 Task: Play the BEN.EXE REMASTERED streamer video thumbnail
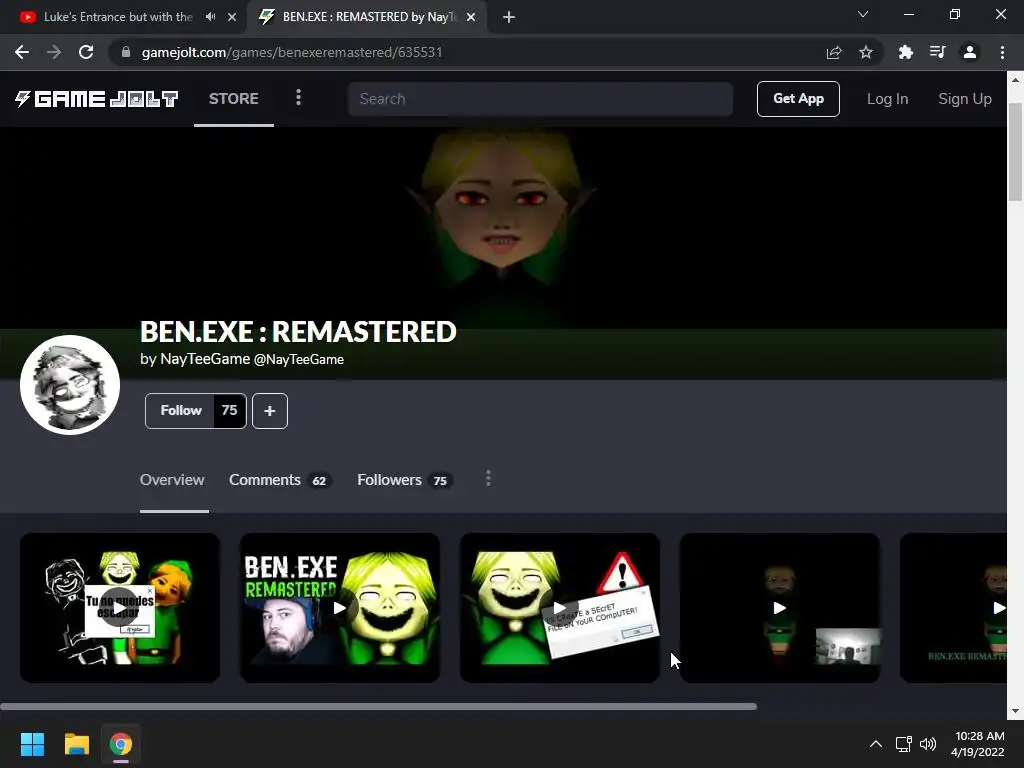point(340,608)
